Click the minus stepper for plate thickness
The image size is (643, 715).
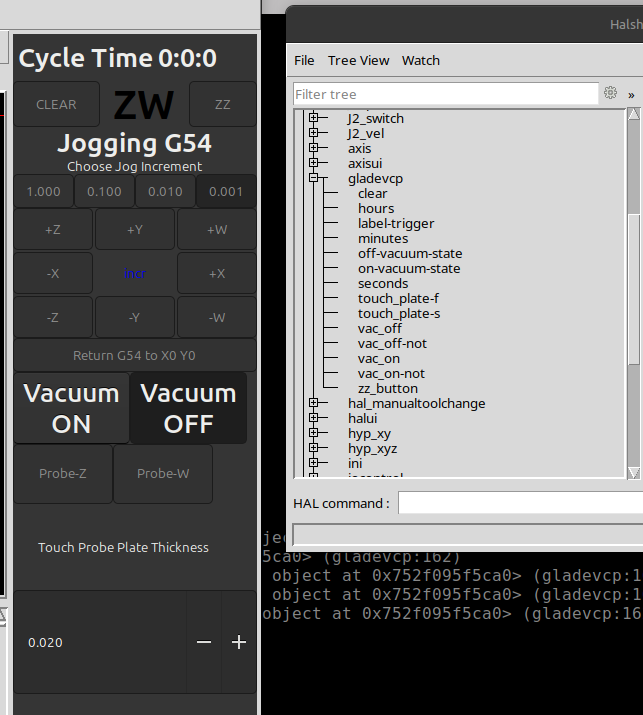(204, 642)
